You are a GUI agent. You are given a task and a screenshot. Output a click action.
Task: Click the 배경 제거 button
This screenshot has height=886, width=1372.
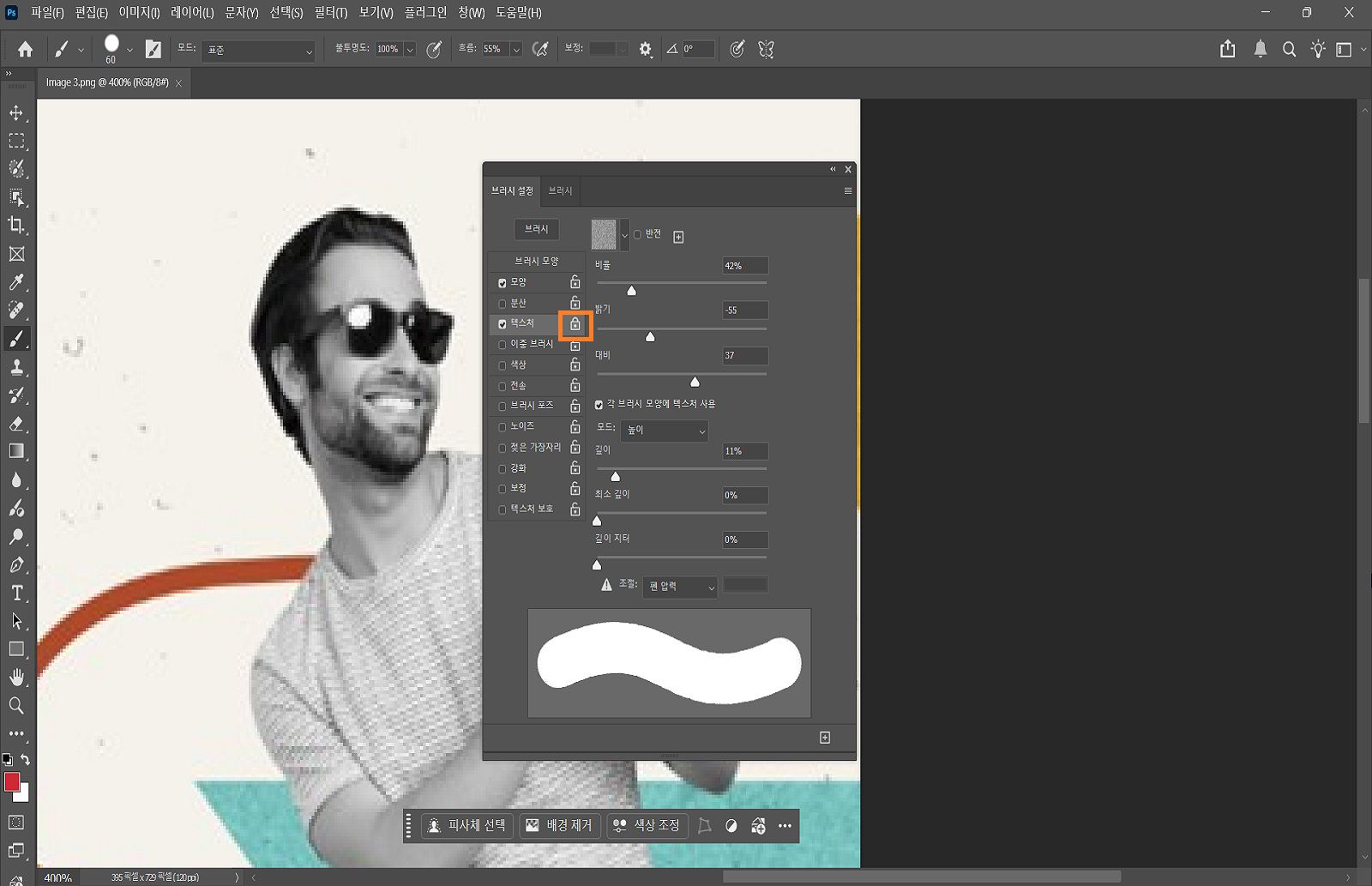(560, 825)
